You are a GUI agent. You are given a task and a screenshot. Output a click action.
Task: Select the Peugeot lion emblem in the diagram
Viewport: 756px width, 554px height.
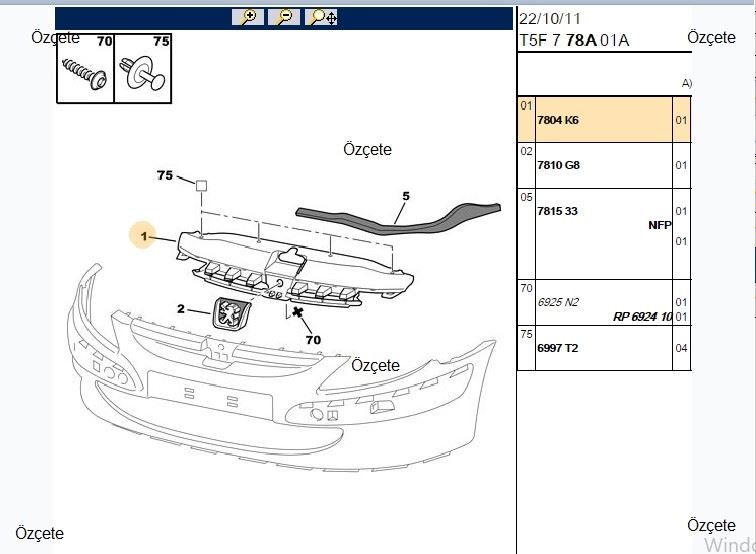click(x=232, y=313)
